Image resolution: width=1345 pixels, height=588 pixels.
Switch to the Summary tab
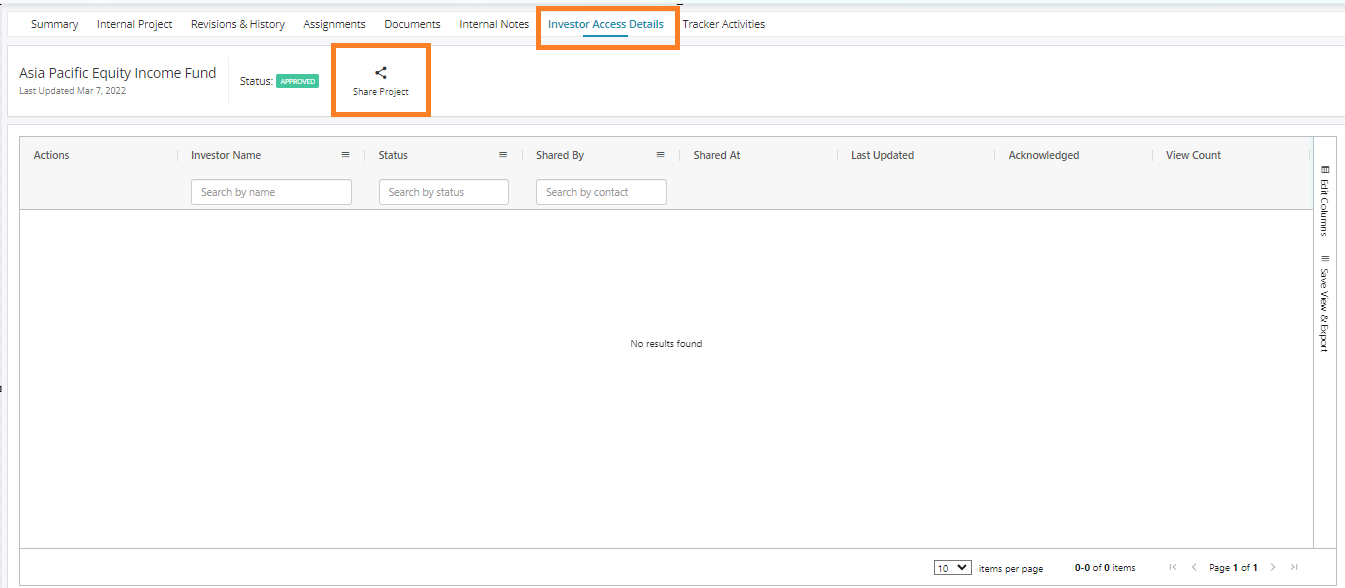click(x=54, y=24)
